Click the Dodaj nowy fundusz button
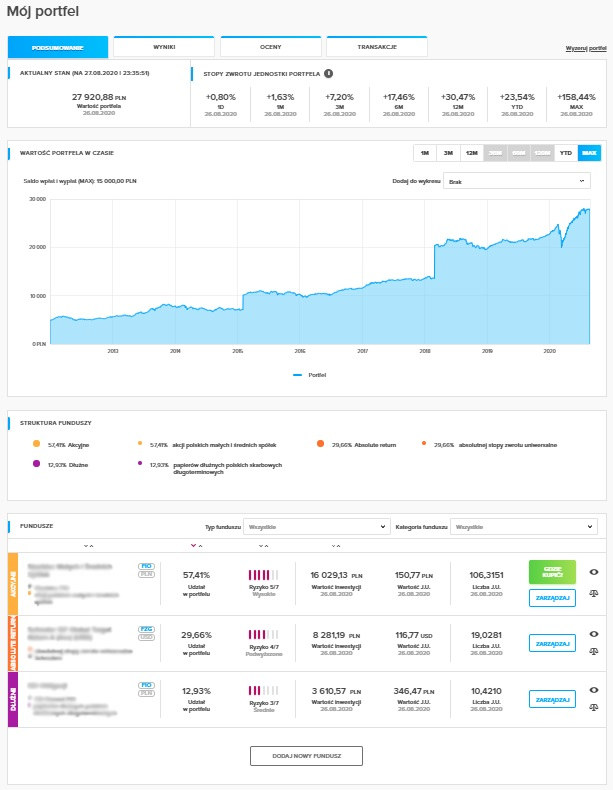Screen dimensions: 613x790 (306, 756)
